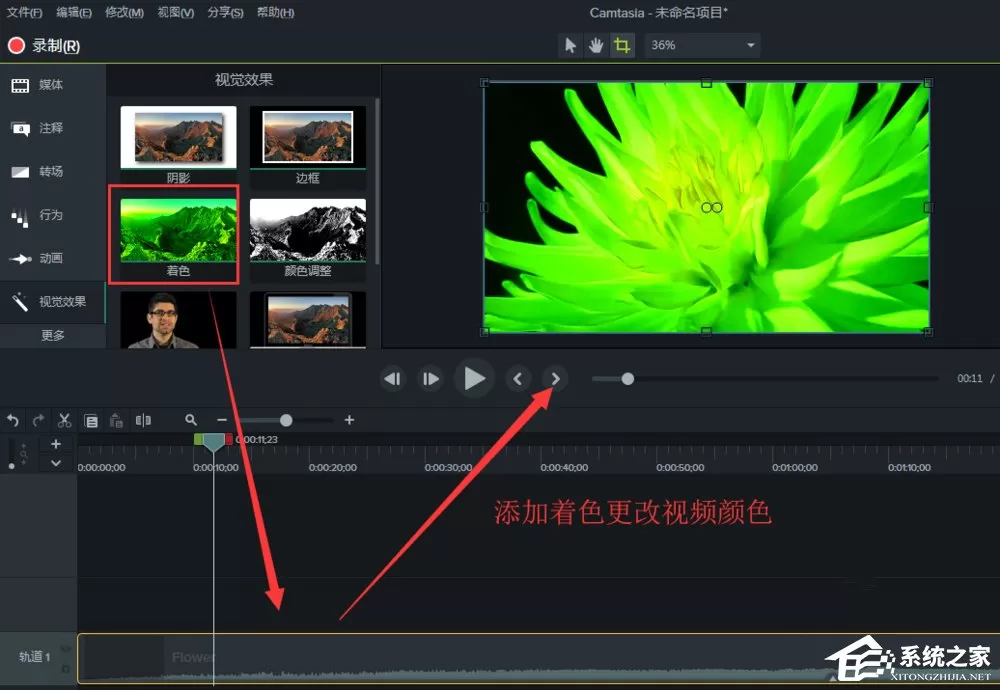
Task: Select the hand pan tool
Action: coord(596,45)
